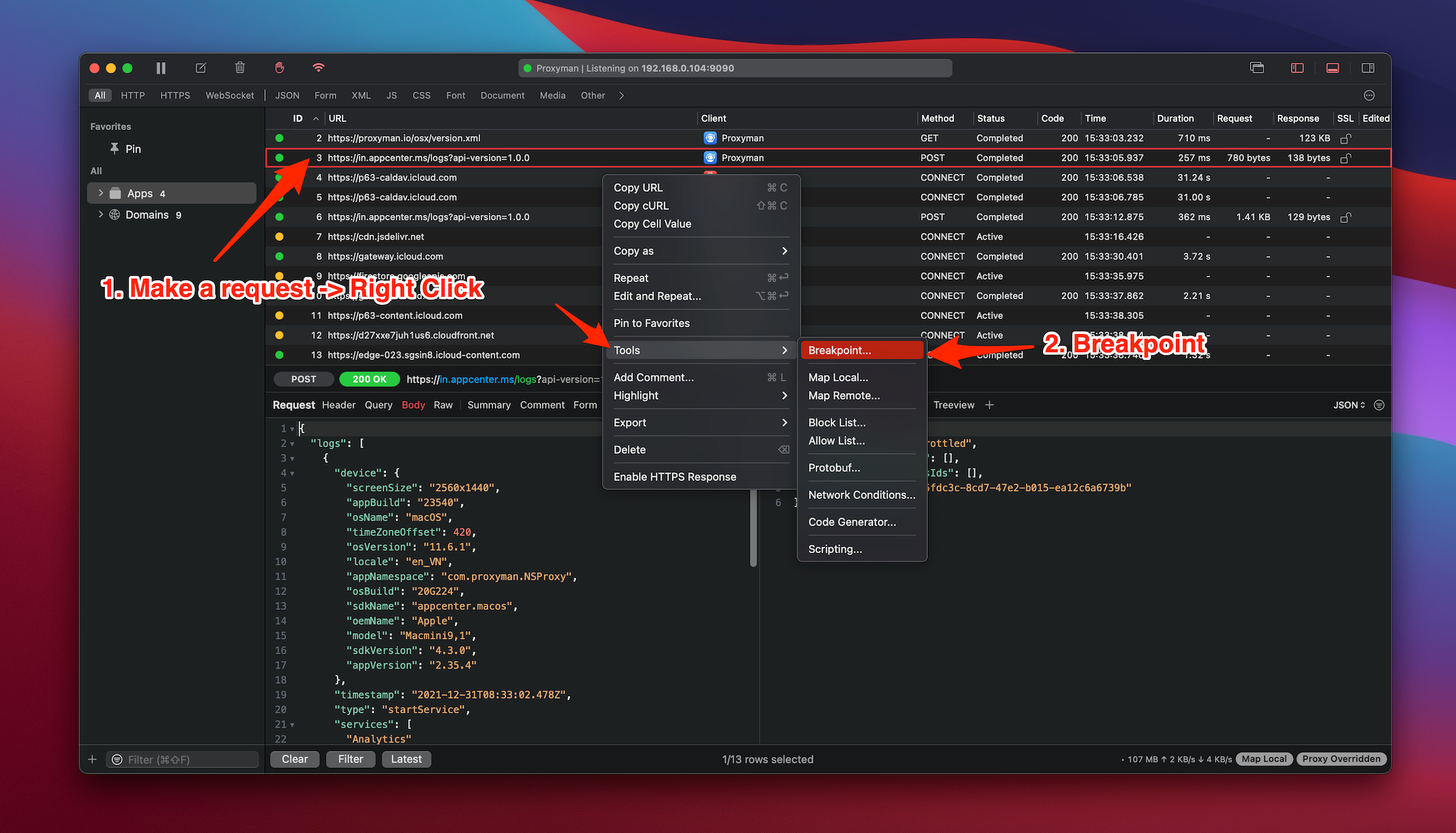
Task: Collapse the "logs" array on line 2
Action: (x=292, y=444)
